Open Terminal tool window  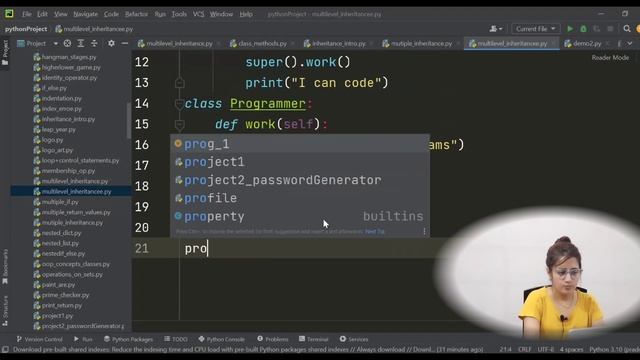313,339
